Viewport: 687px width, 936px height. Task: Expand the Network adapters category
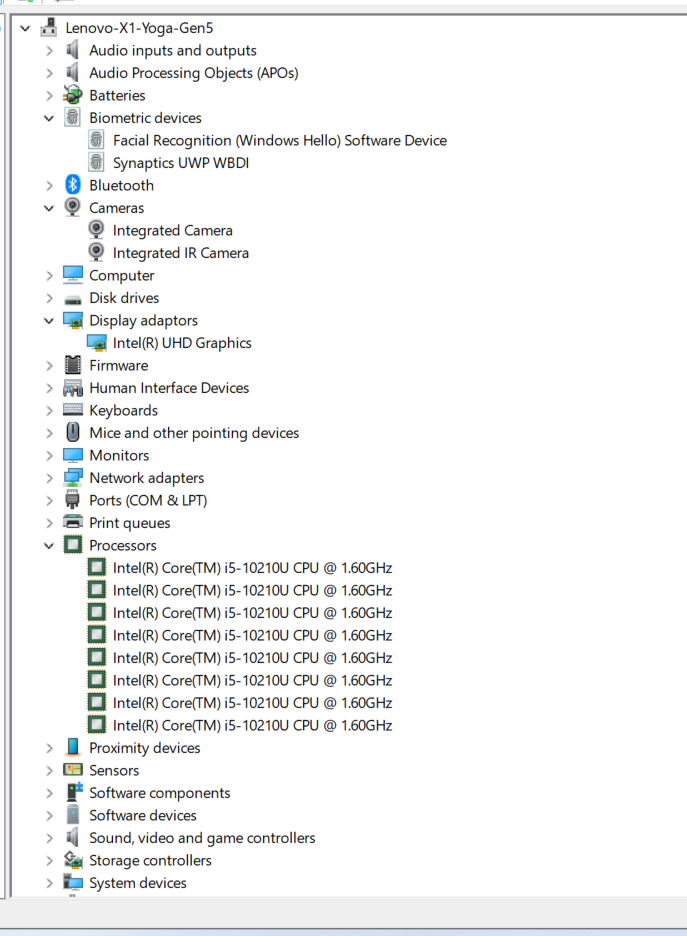[49, 478]
